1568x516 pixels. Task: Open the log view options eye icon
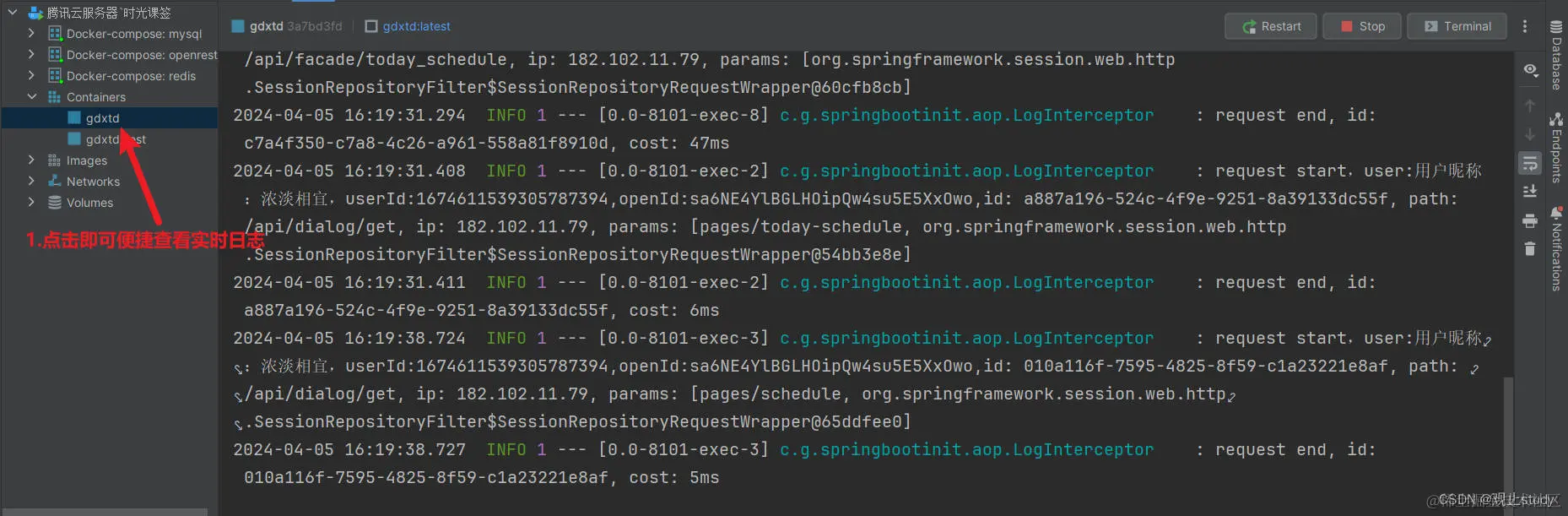click(1530, 69)
